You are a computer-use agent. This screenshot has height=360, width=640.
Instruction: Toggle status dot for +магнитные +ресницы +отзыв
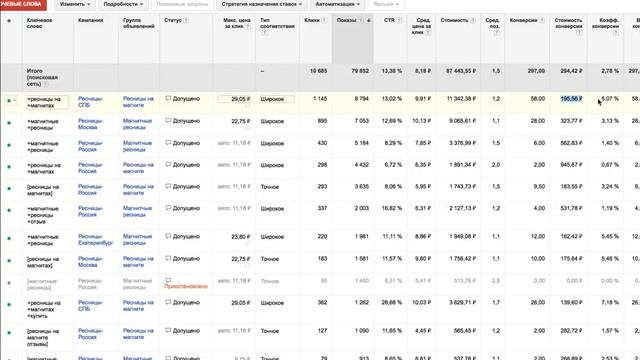click(x=9, y=210)
